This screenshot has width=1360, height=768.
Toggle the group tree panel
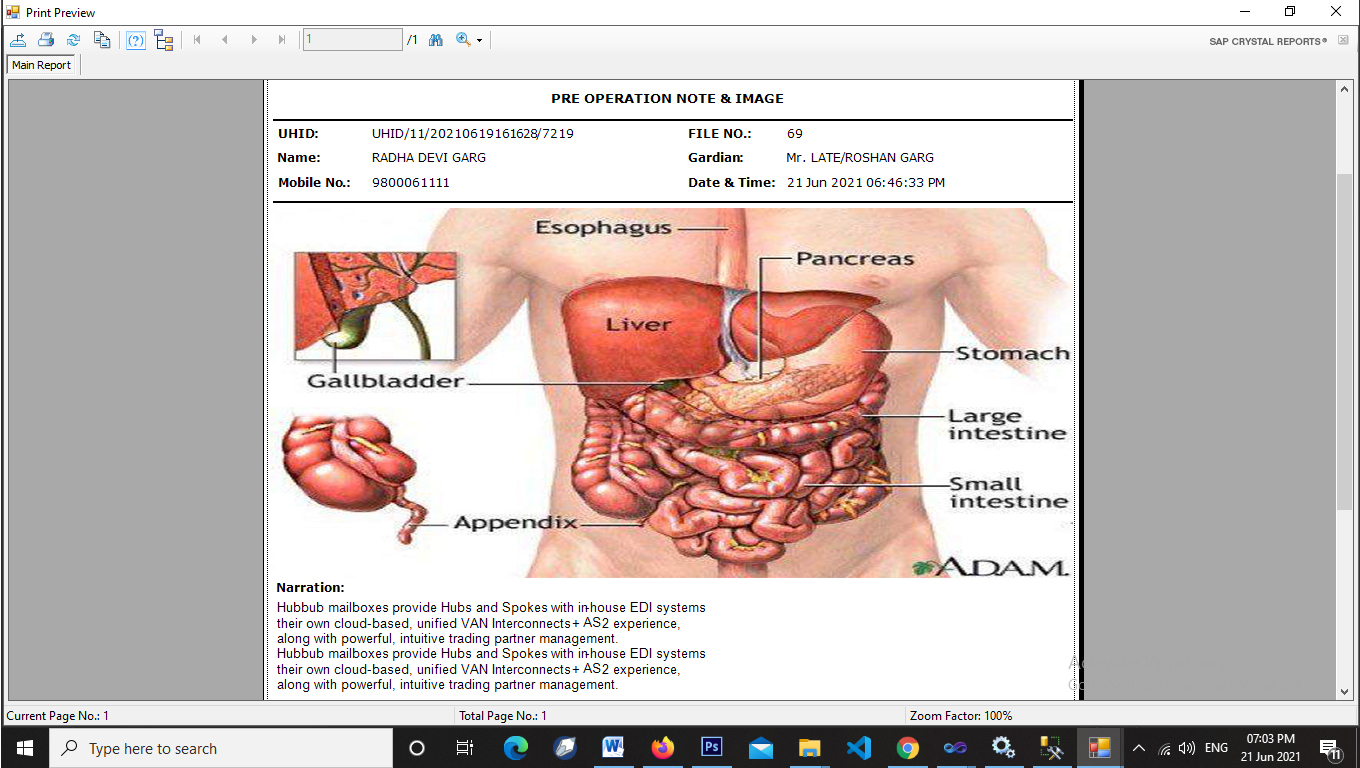164,40
